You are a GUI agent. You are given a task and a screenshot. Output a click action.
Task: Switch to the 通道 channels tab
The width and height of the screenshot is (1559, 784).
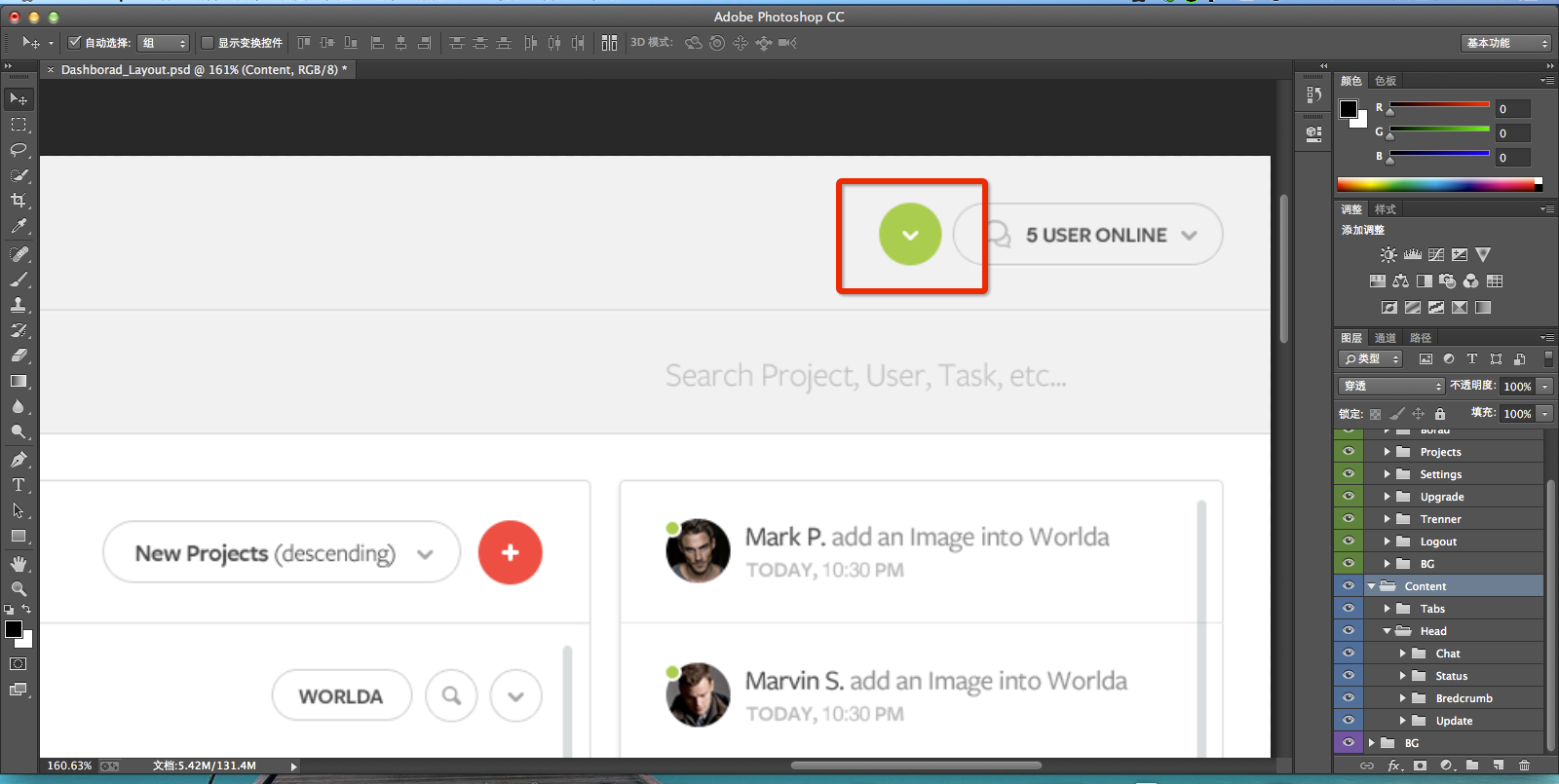coord(1386,338)
